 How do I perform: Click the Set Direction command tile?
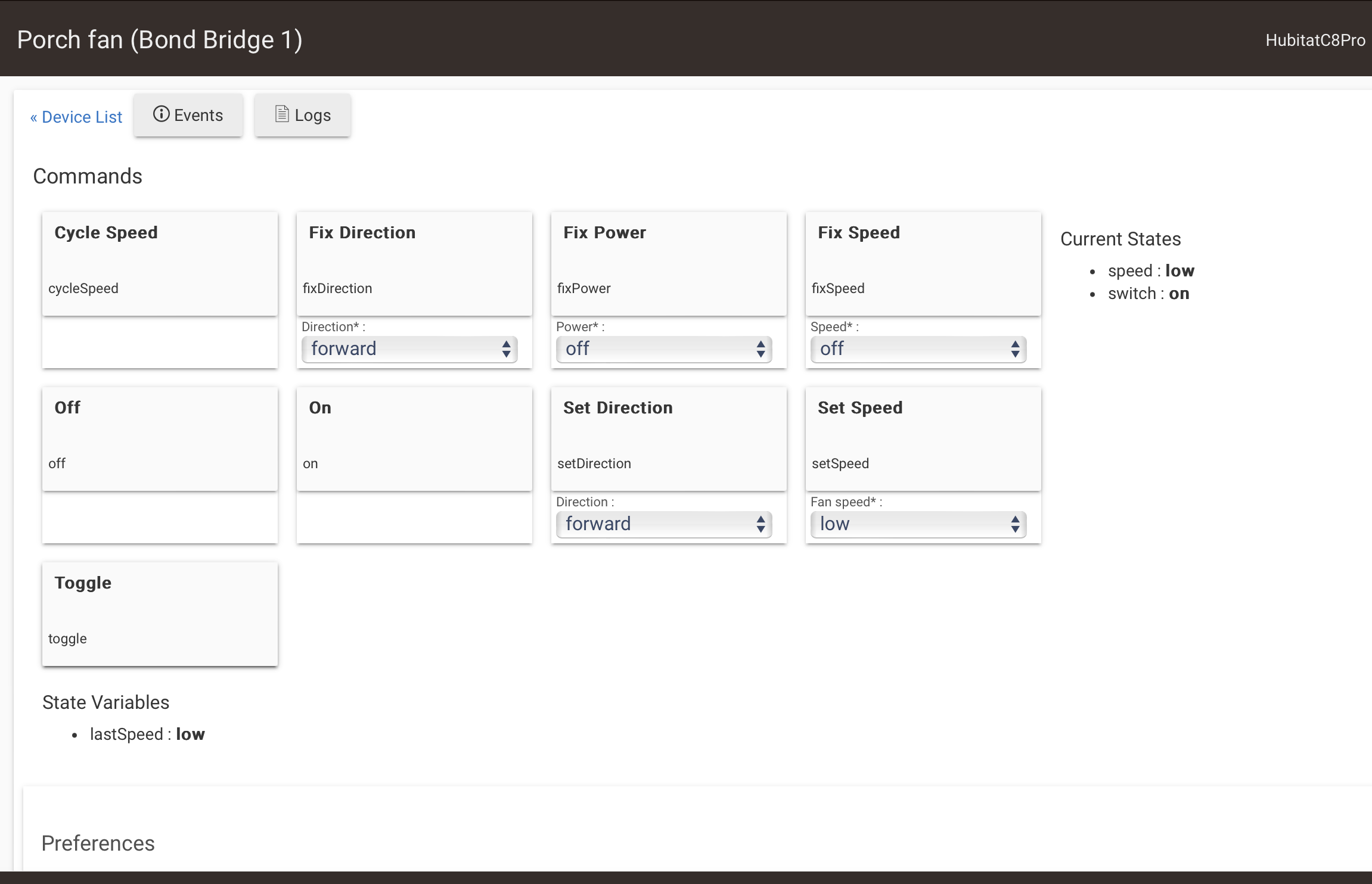click(x=669, y=438)
